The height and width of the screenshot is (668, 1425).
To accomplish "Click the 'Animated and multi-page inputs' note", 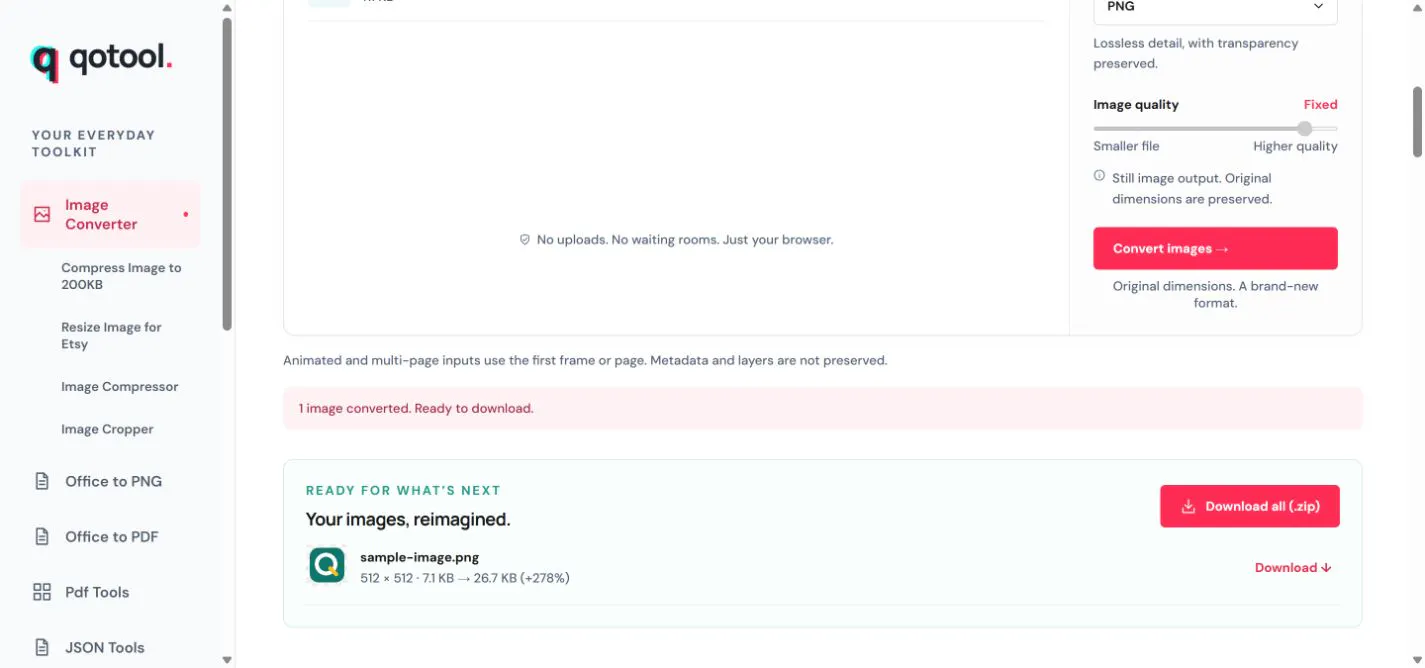I will [x=585, y=360].
